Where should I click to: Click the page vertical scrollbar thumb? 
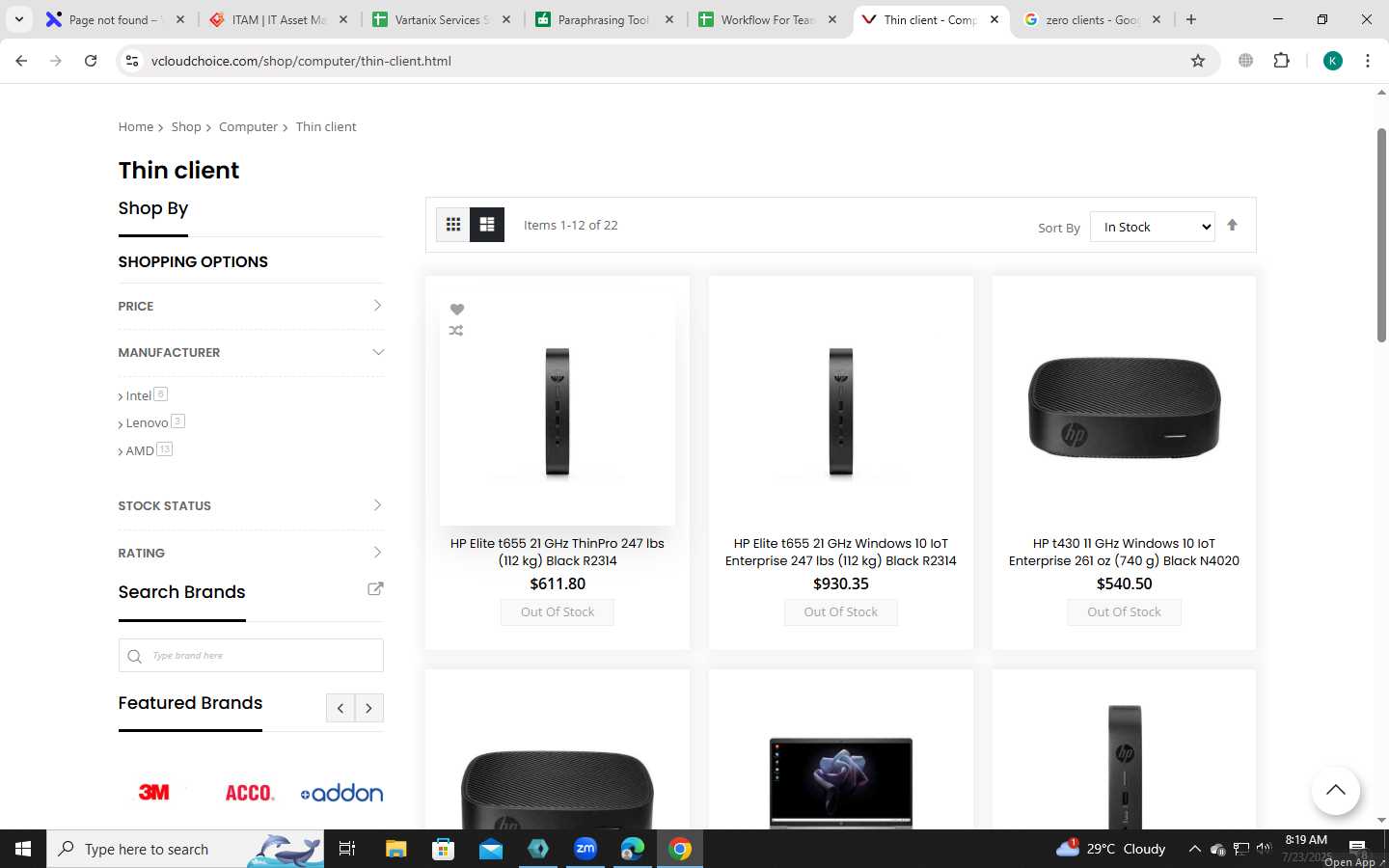click(1381, 234)
